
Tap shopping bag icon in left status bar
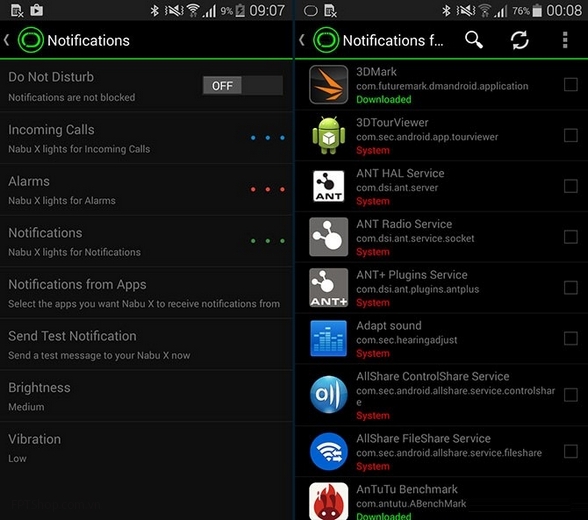coord(36,10)
